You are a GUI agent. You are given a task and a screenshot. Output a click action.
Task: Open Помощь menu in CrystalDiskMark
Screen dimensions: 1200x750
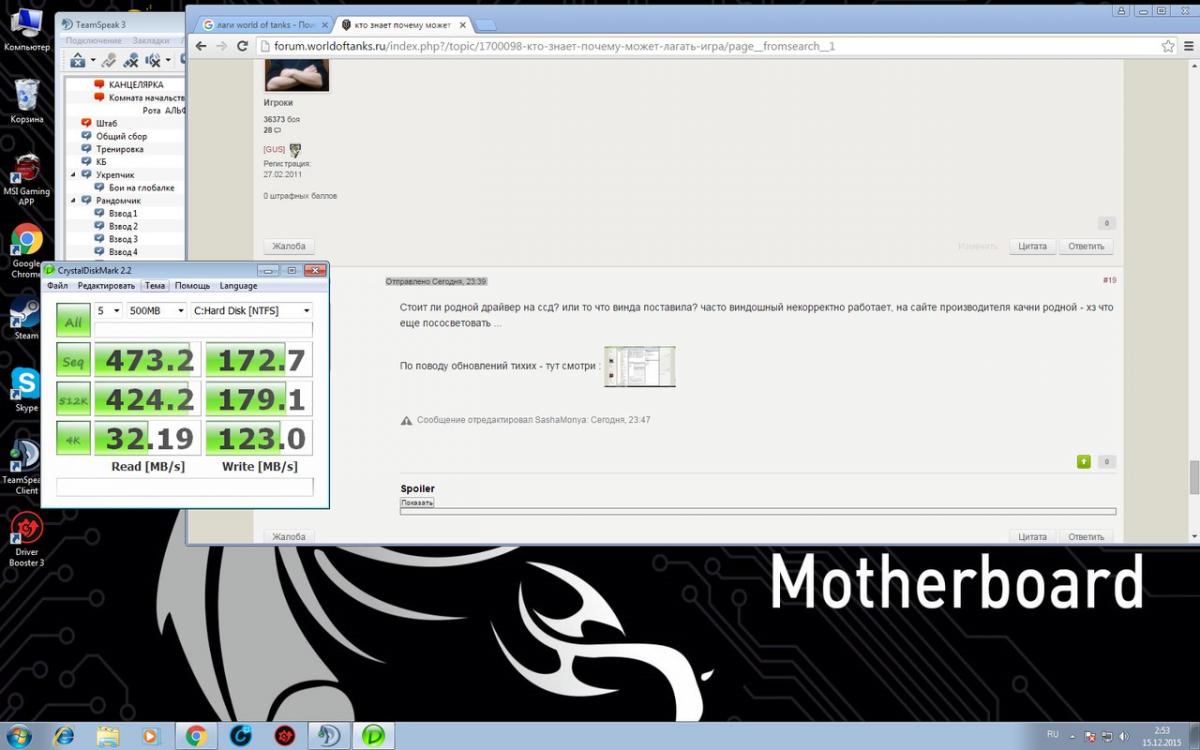192,286
